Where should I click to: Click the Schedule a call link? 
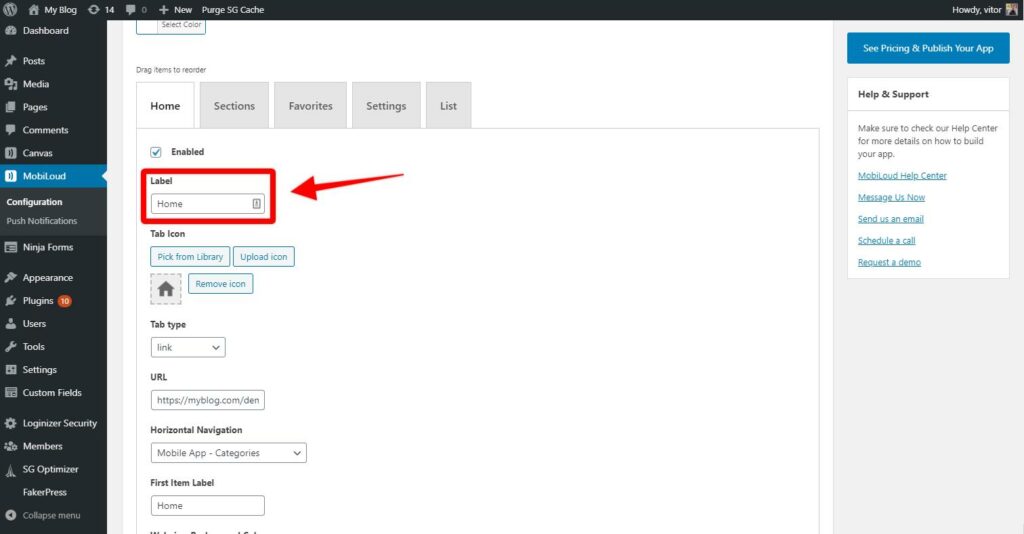(886, 241)
